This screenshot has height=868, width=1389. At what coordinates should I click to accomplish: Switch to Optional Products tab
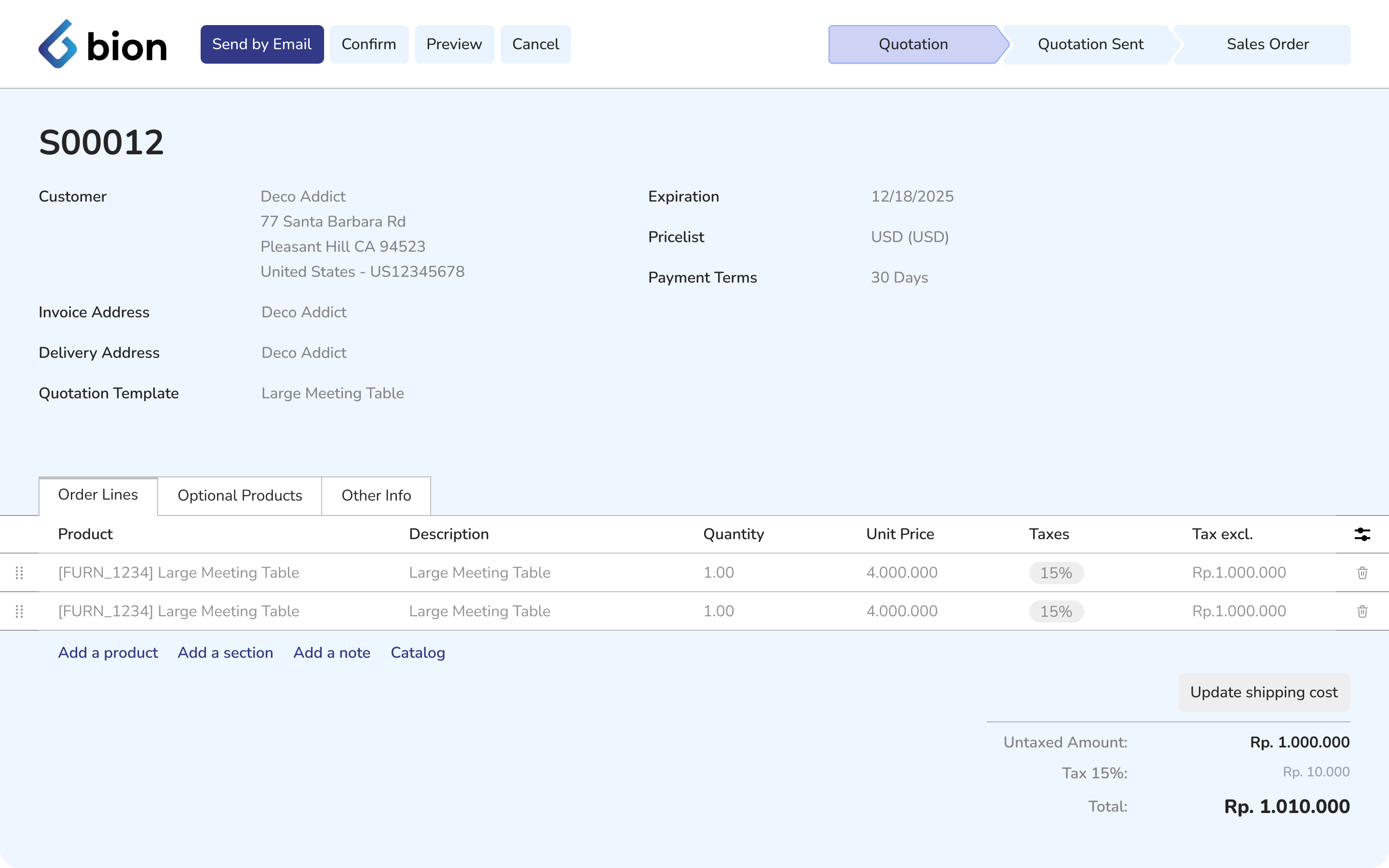coord(239,495)
